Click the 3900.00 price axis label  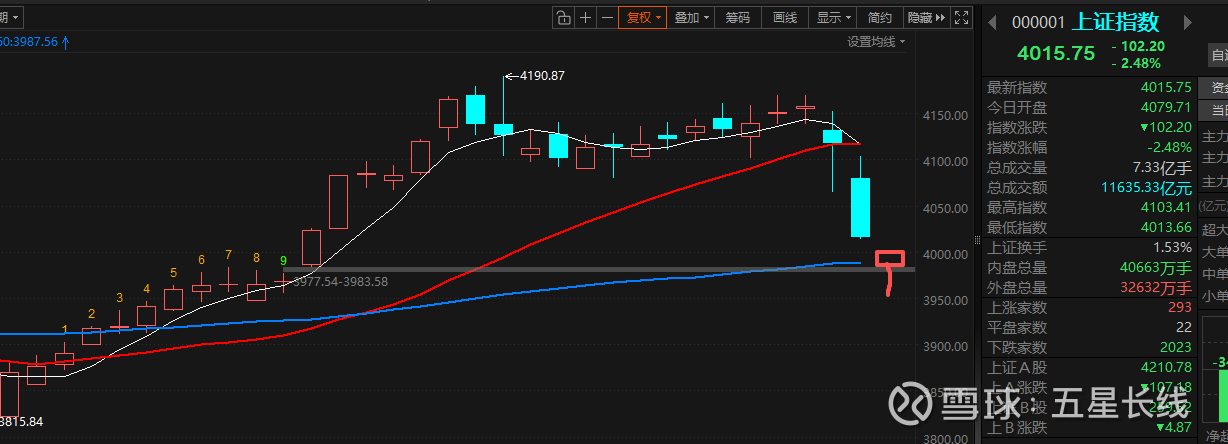tap(944, 347)
